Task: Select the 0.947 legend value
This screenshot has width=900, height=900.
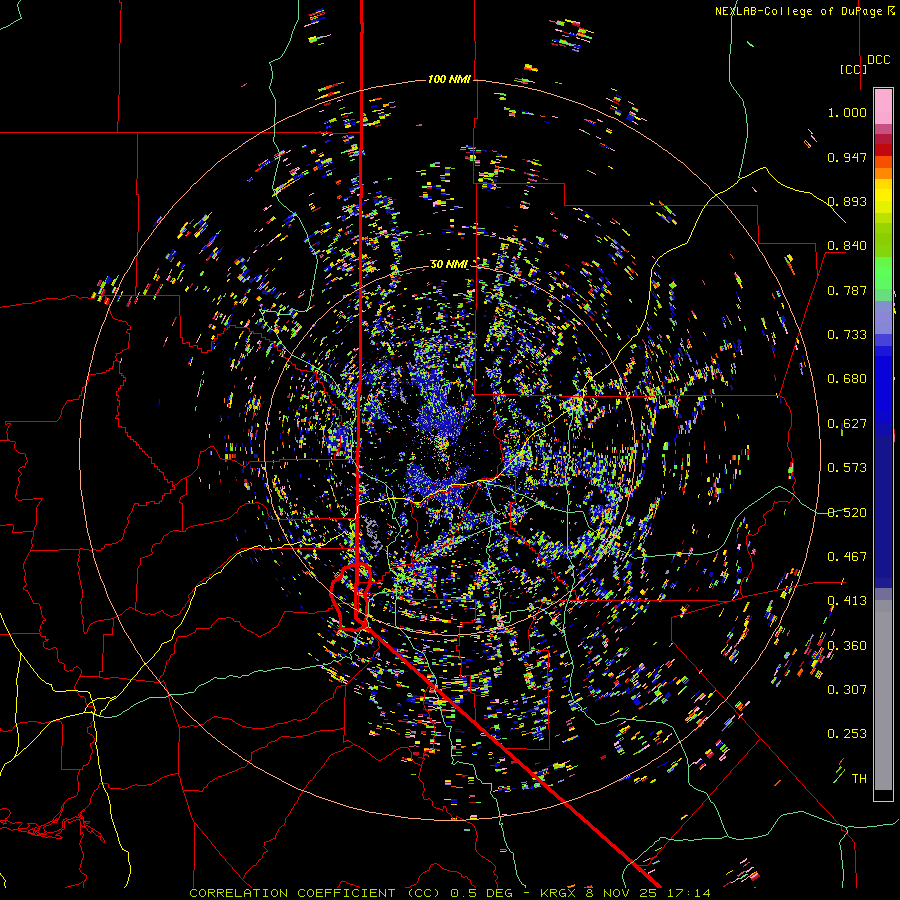Action: [847, 157]
